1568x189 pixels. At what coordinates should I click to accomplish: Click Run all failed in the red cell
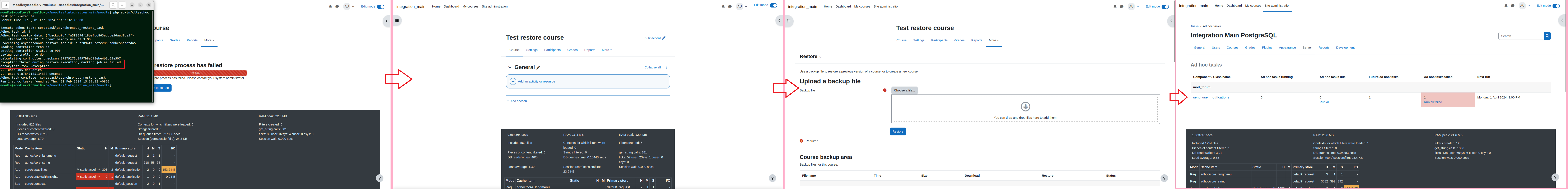1433,102
